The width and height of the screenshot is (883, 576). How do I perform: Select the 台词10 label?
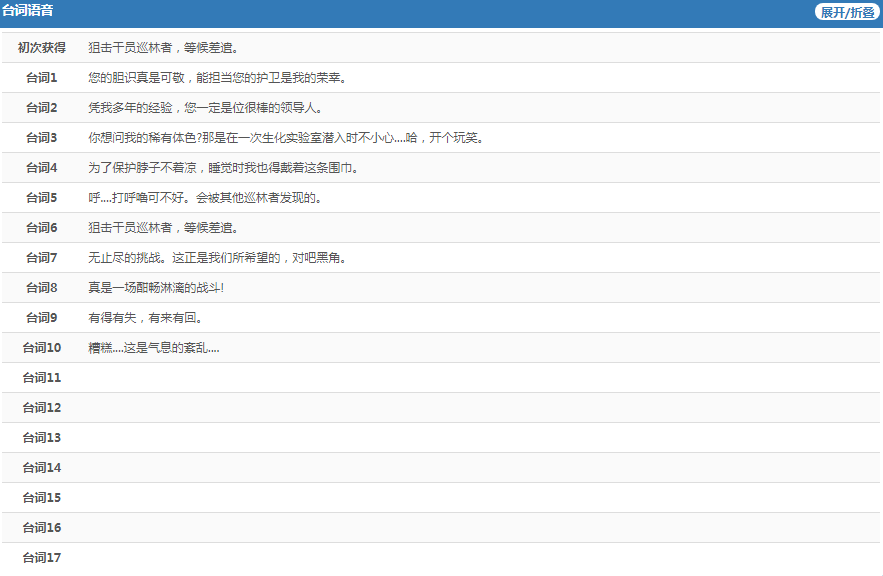pyautogui.click(x=42, y=348)
